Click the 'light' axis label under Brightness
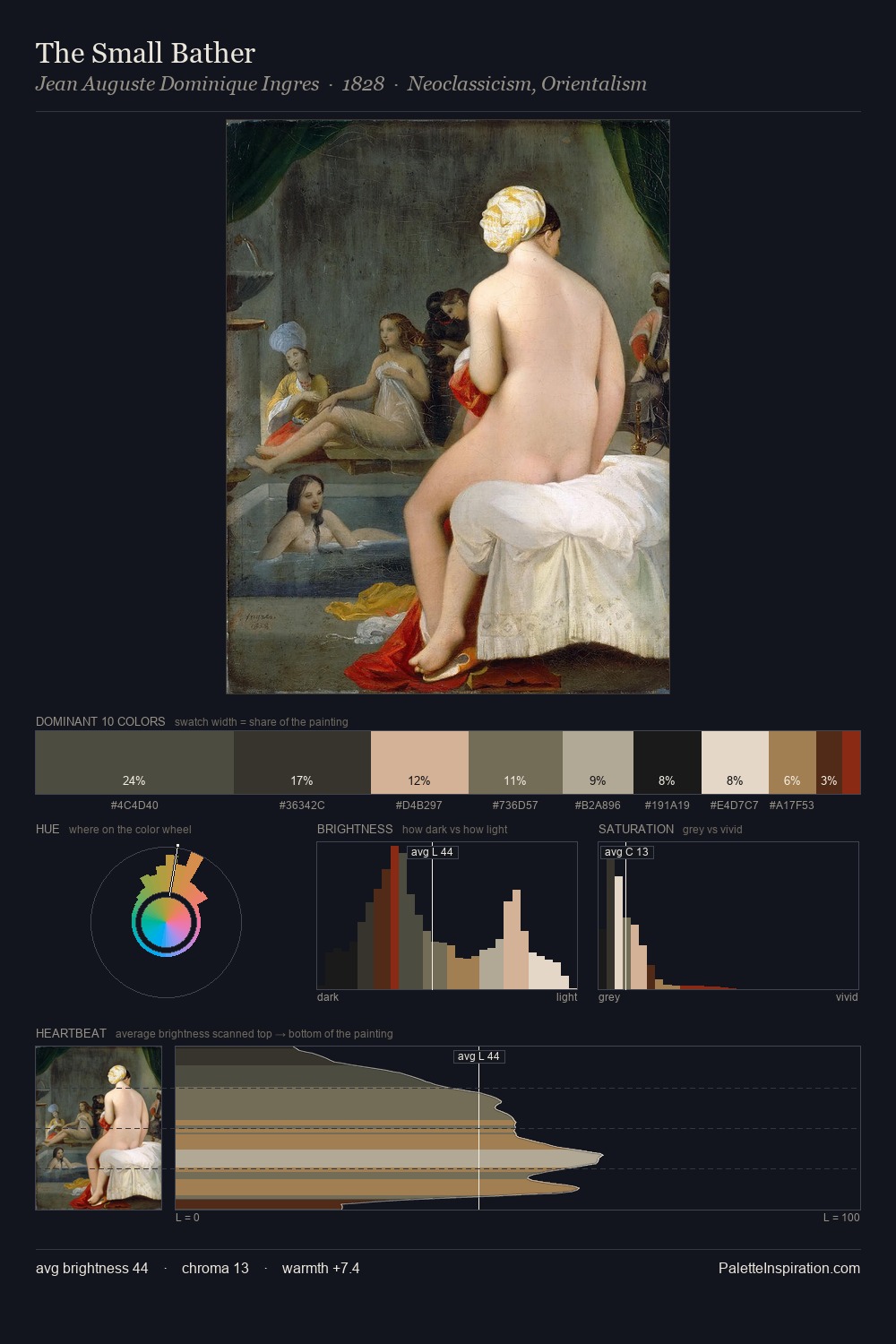The width and height of the screenshot is (896, 1344). pos(566,997)
